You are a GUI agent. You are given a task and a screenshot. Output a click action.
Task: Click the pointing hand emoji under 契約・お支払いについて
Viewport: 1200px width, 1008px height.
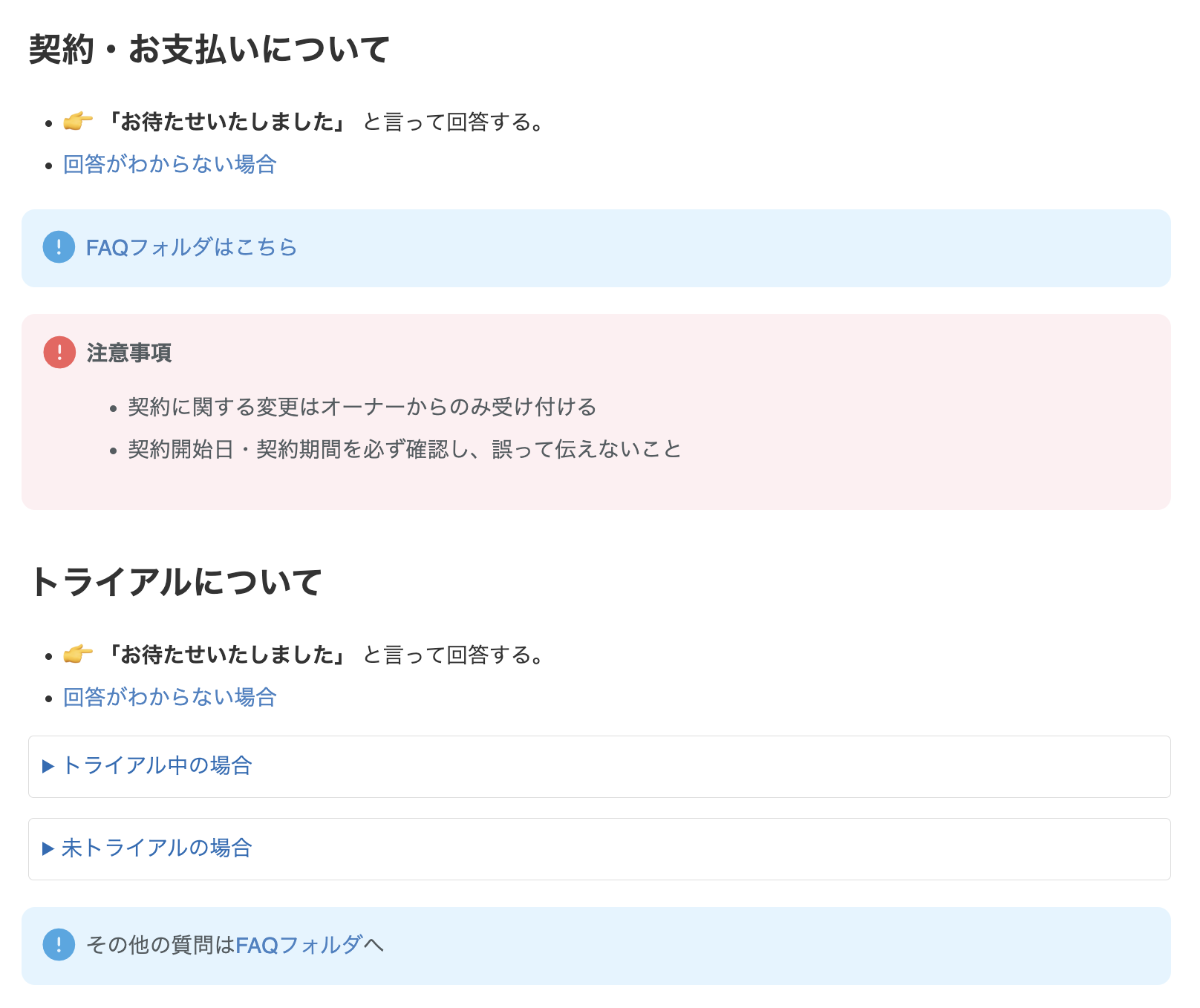pyautogui.click(x=77, y=121)
